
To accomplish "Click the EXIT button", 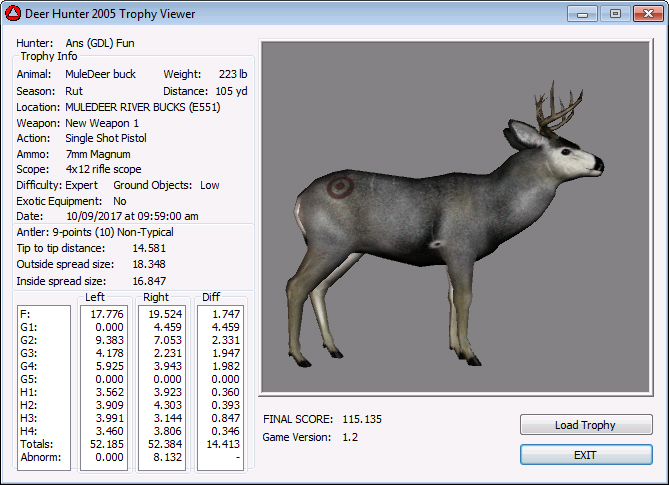I will 586,455.
